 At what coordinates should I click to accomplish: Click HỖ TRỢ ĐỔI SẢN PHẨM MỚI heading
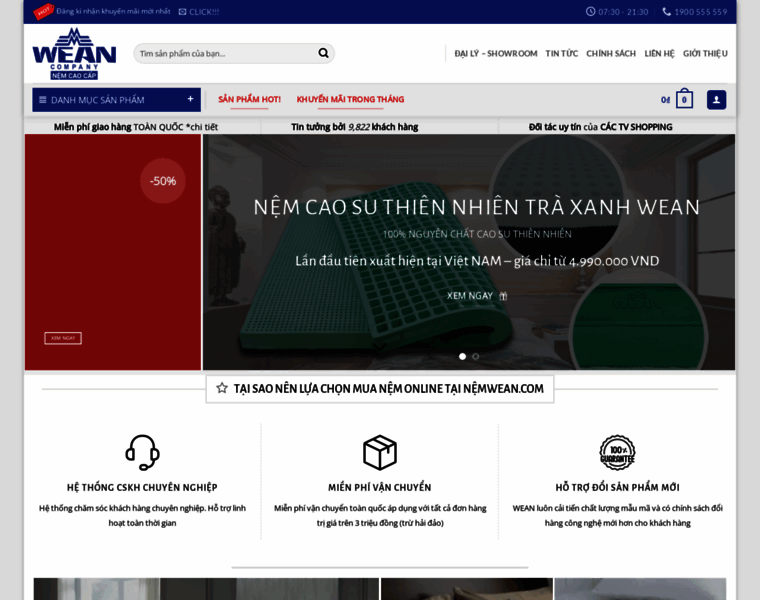(x=618, y=487)
